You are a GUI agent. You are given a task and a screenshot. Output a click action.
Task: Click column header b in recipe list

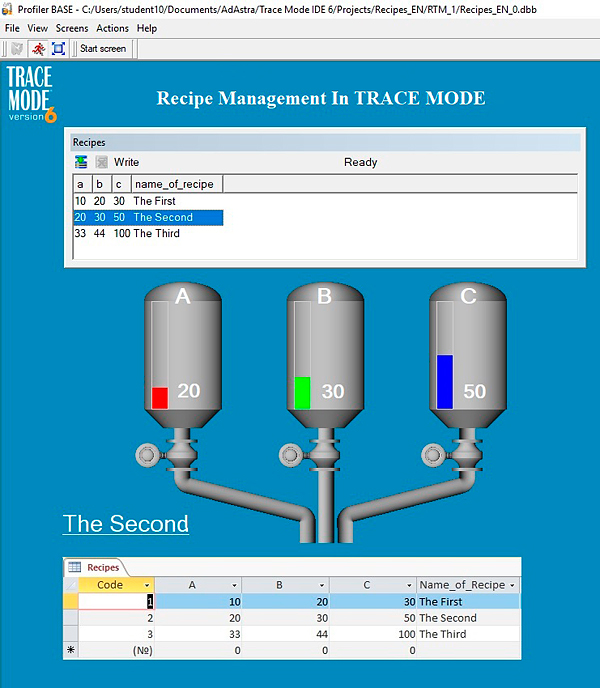(102, 184)
